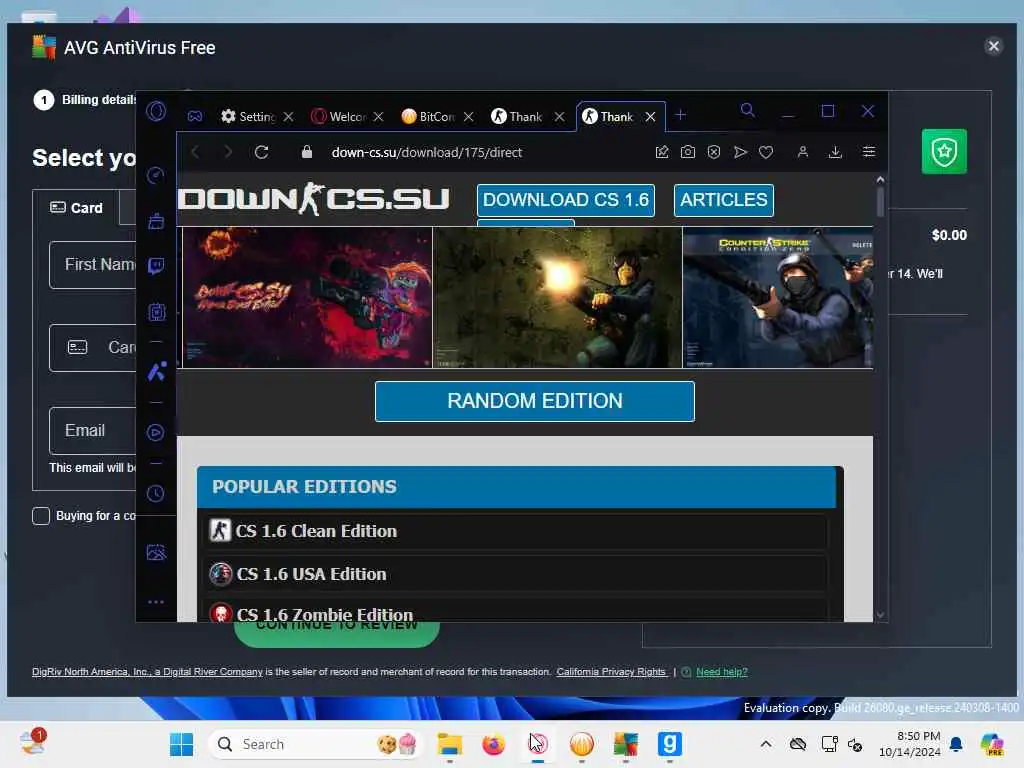1024x768 pixels.
Task: Add page to bookmarks heart icon
Action: click(x=766, y=152)
